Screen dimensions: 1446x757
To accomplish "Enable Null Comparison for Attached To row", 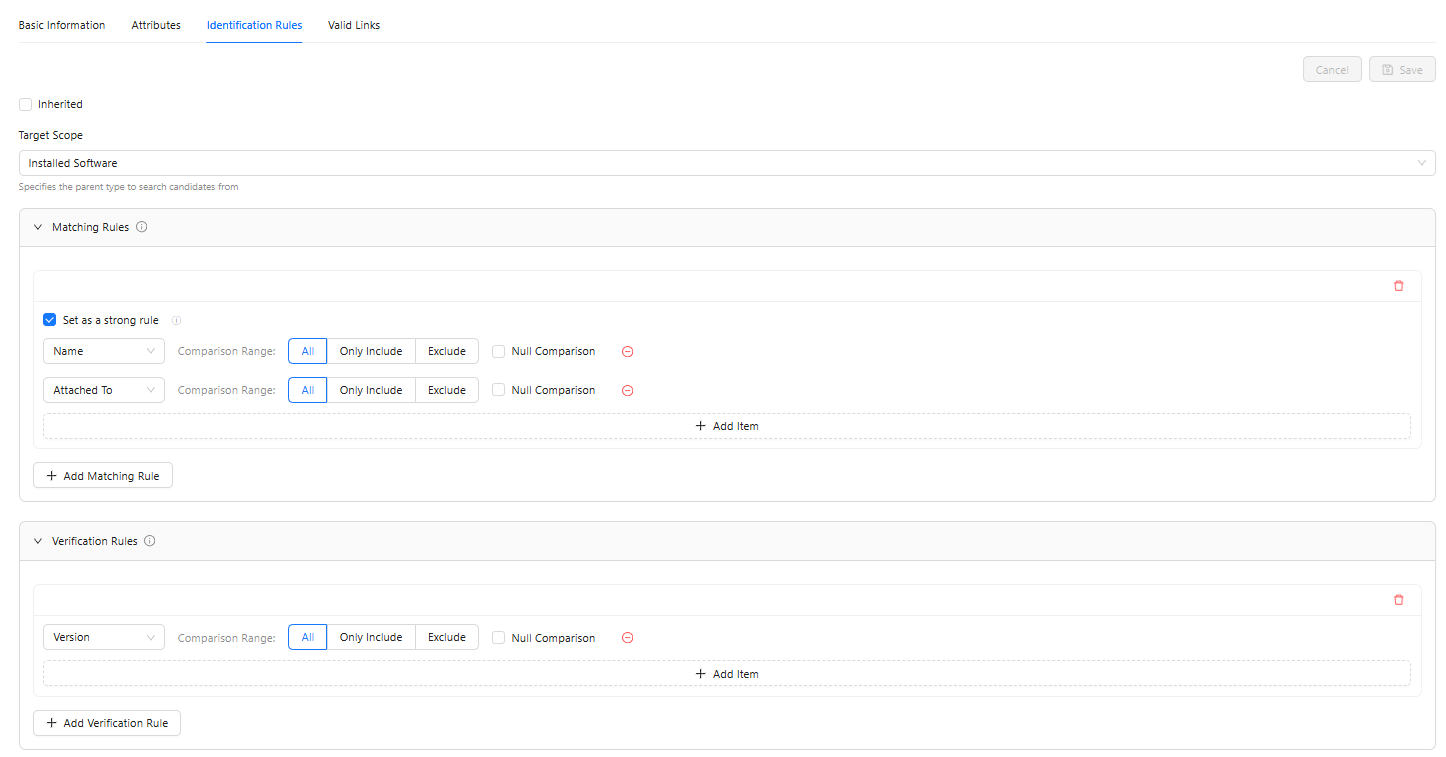I will pos(498,391).
